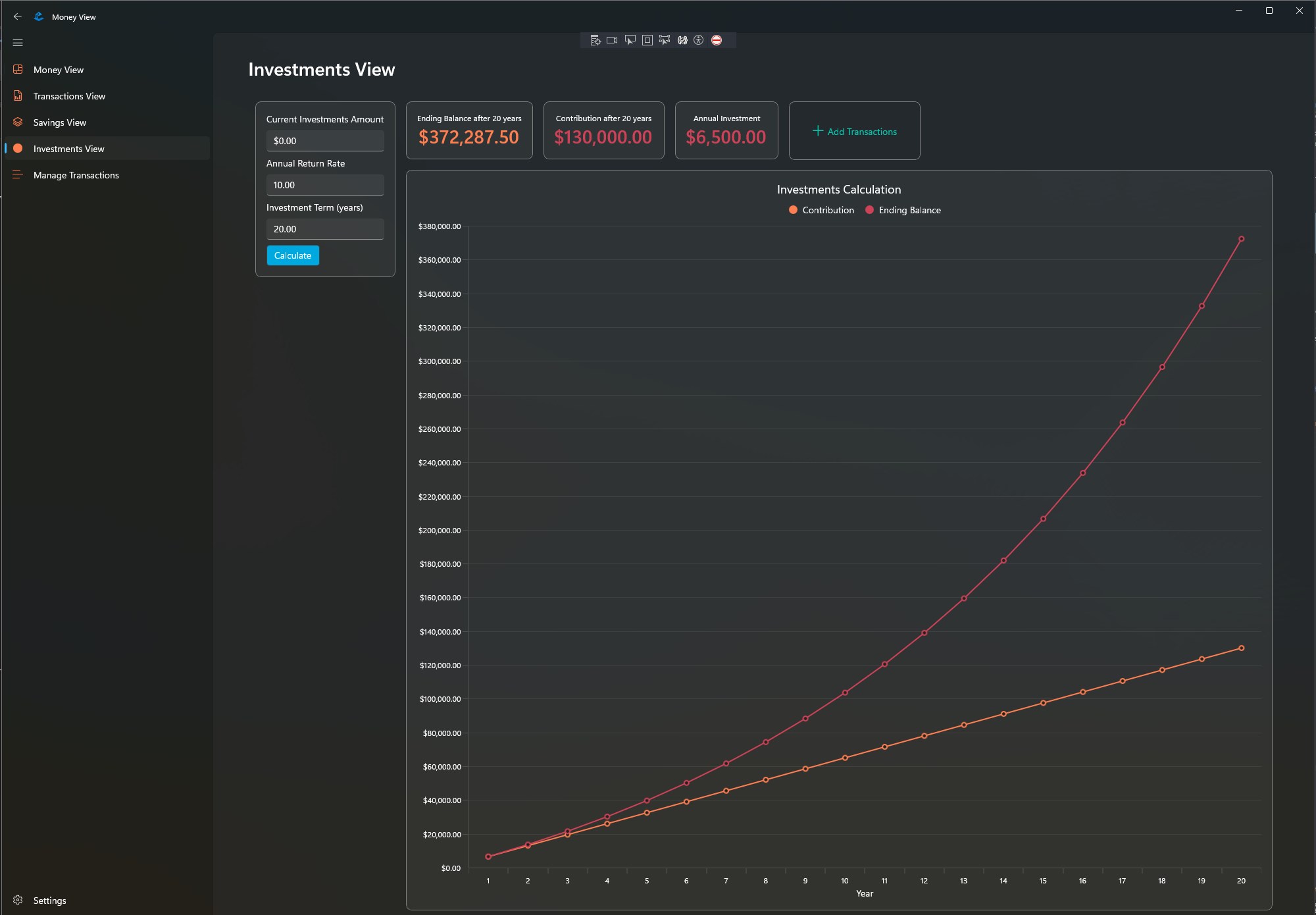This screenshot has width=1316, height=915.
Task: Open Live Visual Tree from debug toolbar
Action: [595, 40]
